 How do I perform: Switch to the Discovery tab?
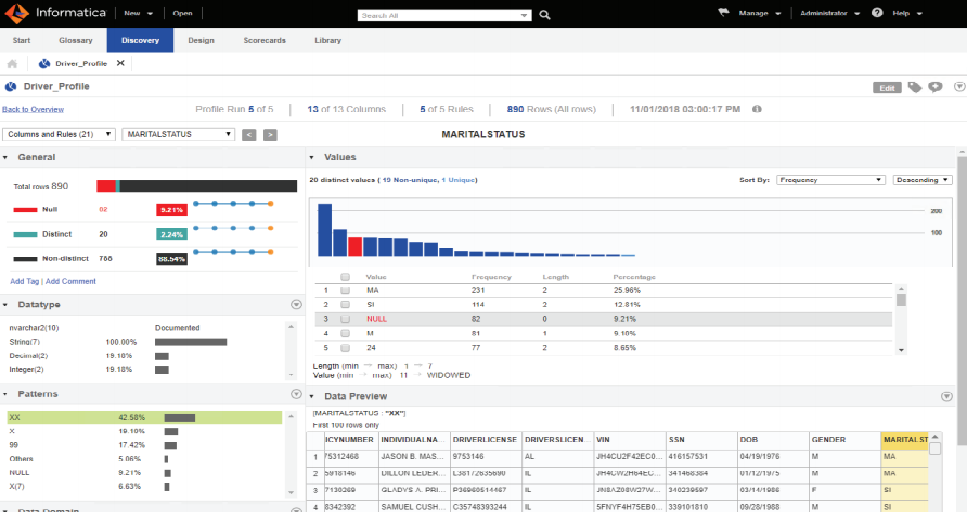click(x=140, y=40)
